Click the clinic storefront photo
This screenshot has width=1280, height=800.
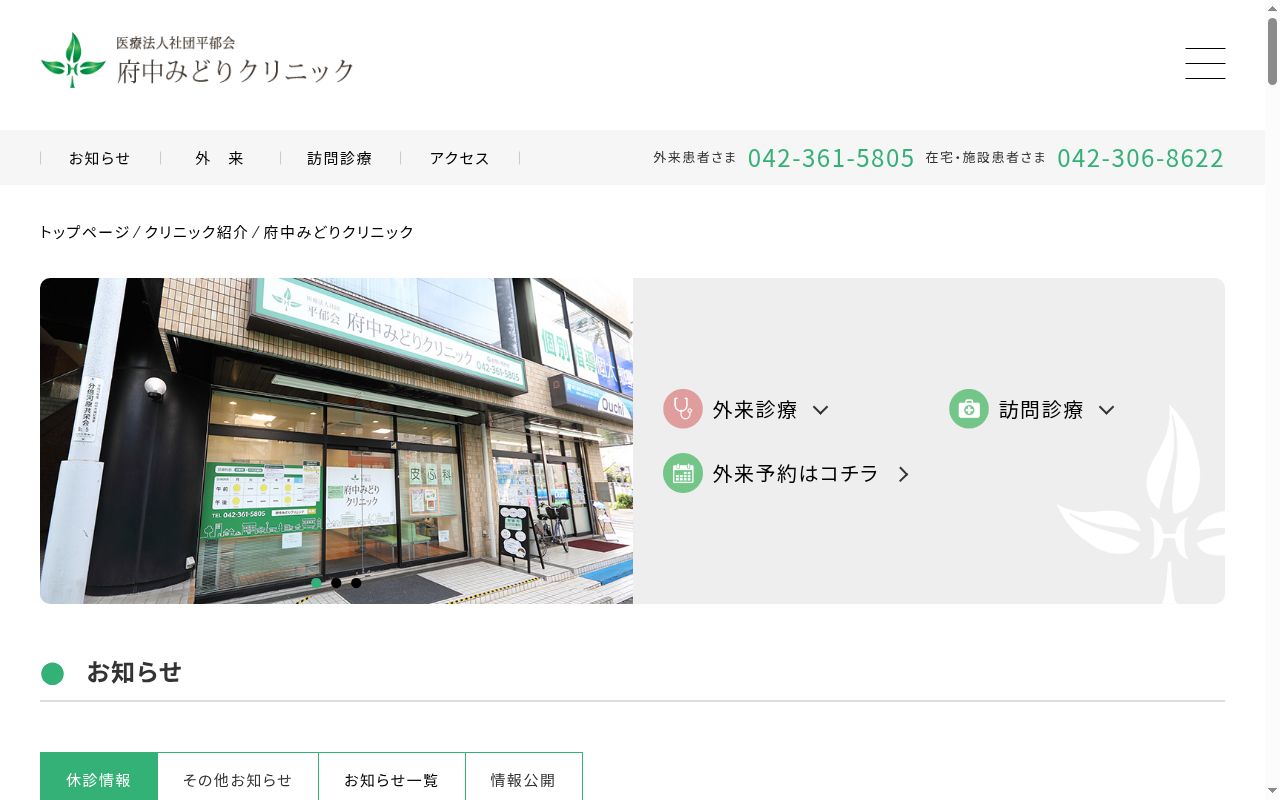336,441
